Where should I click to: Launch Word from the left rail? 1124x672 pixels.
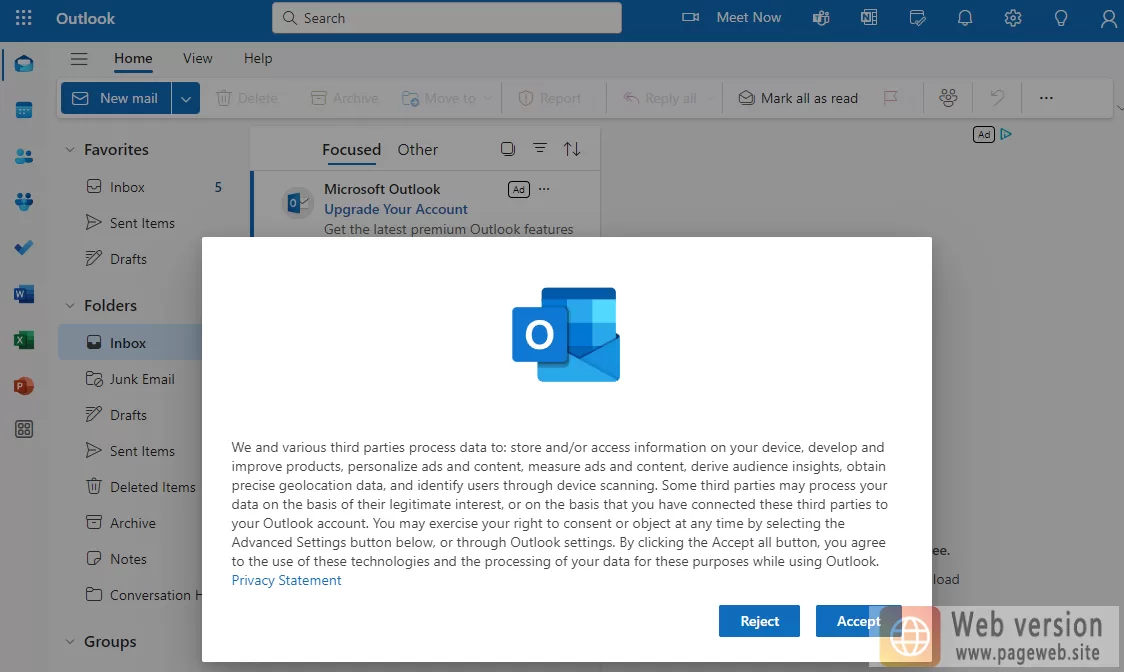point(24,293)
